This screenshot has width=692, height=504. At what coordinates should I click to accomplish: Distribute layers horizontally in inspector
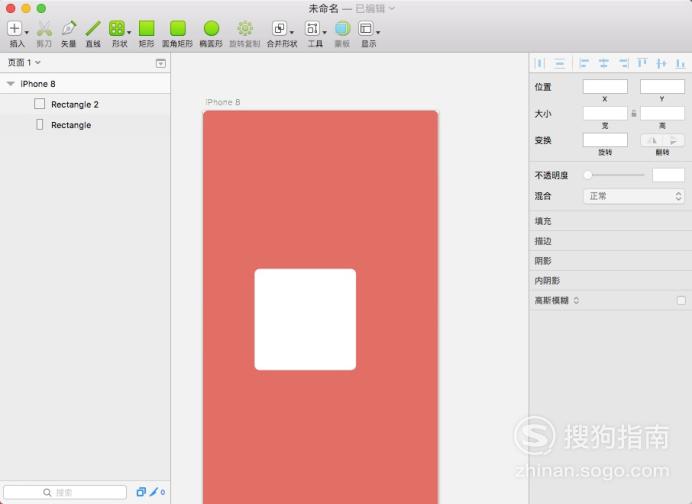540,64
